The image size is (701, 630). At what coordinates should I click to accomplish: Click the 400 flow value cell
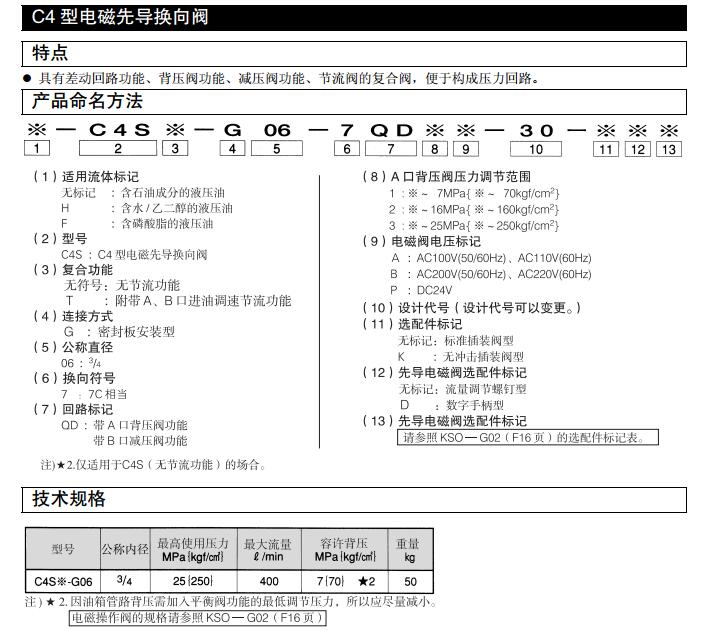coord(268,581)
